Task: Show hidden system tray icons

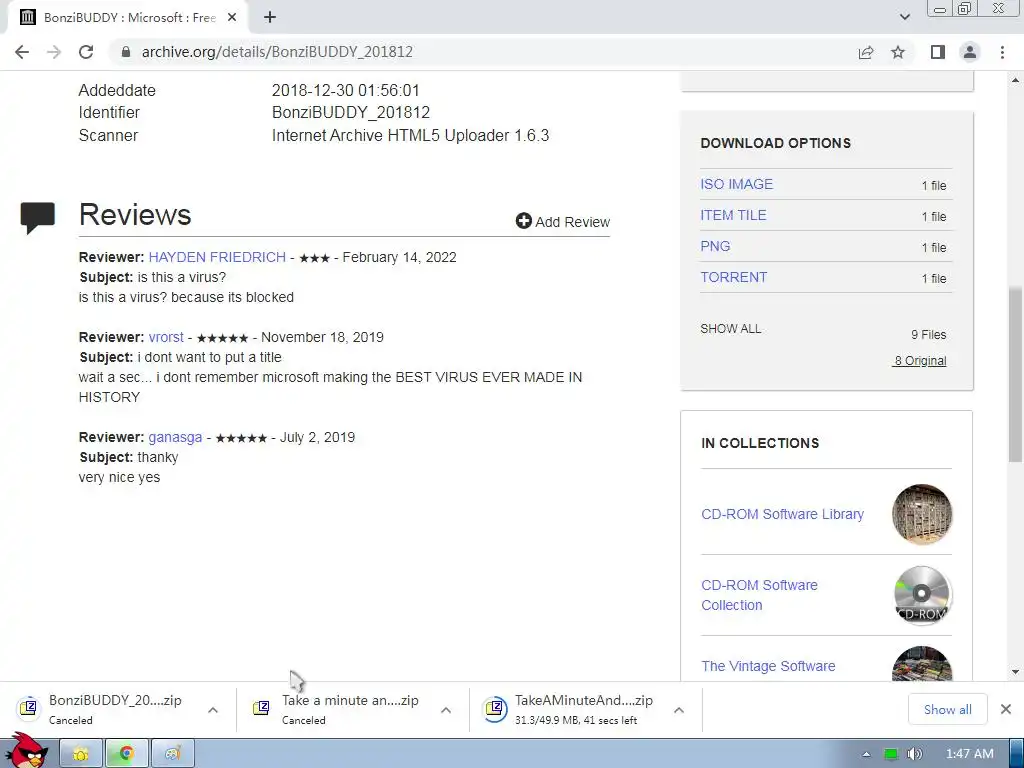Action: [x=867, y=754]
